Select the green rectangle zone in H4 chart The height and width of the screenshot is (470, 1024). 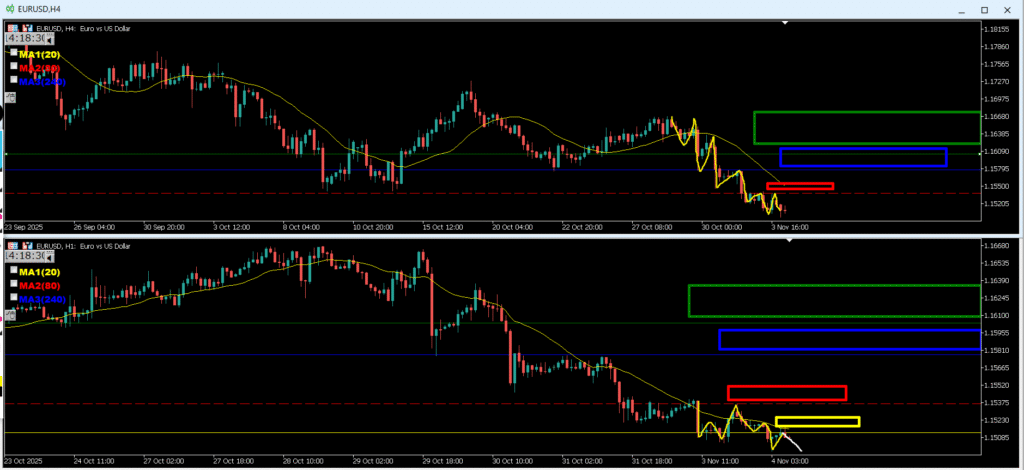click(866, 113)
